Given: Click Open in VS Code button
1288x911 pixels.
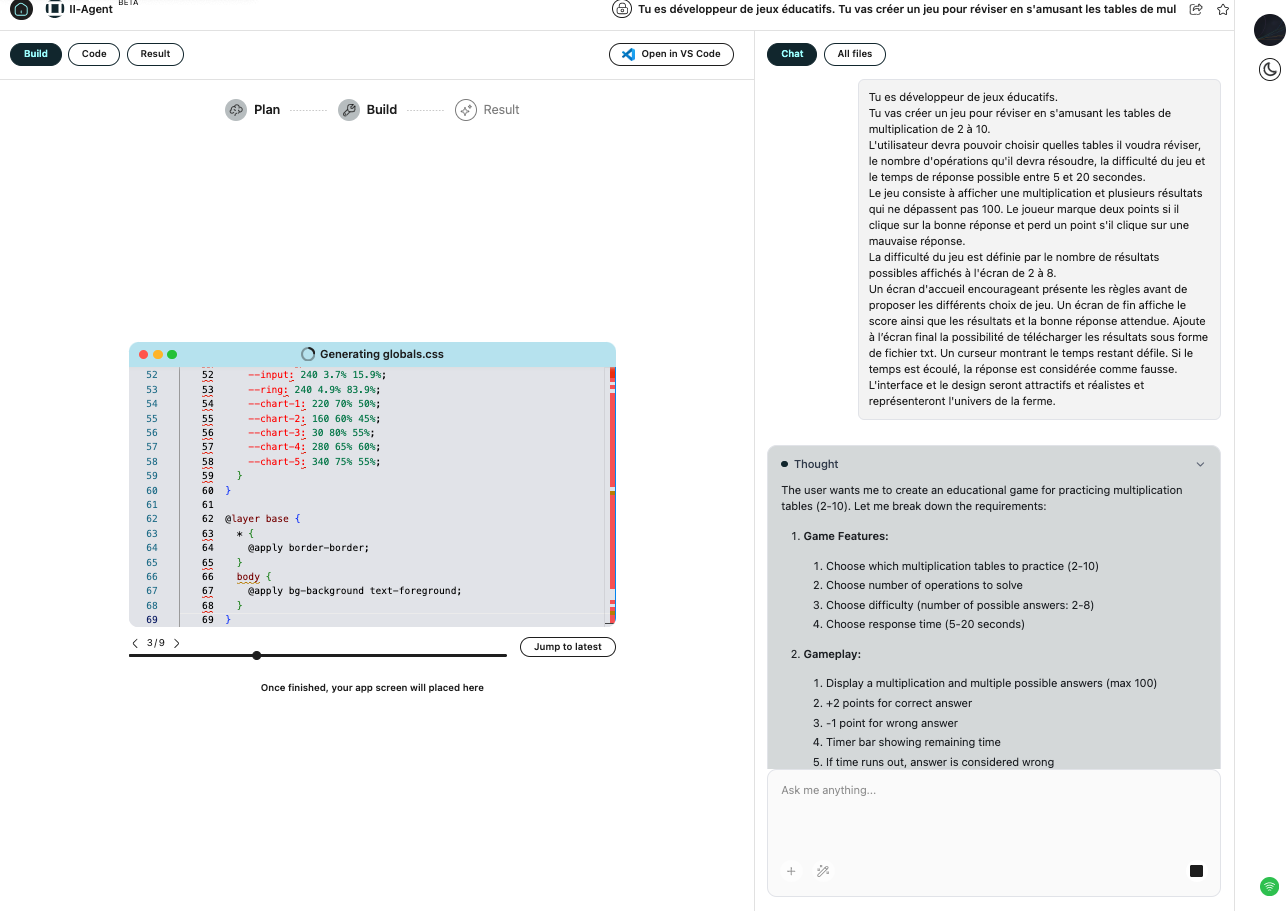Looking at the screenshot, I should pyautogui.click(x=671, y=54).
